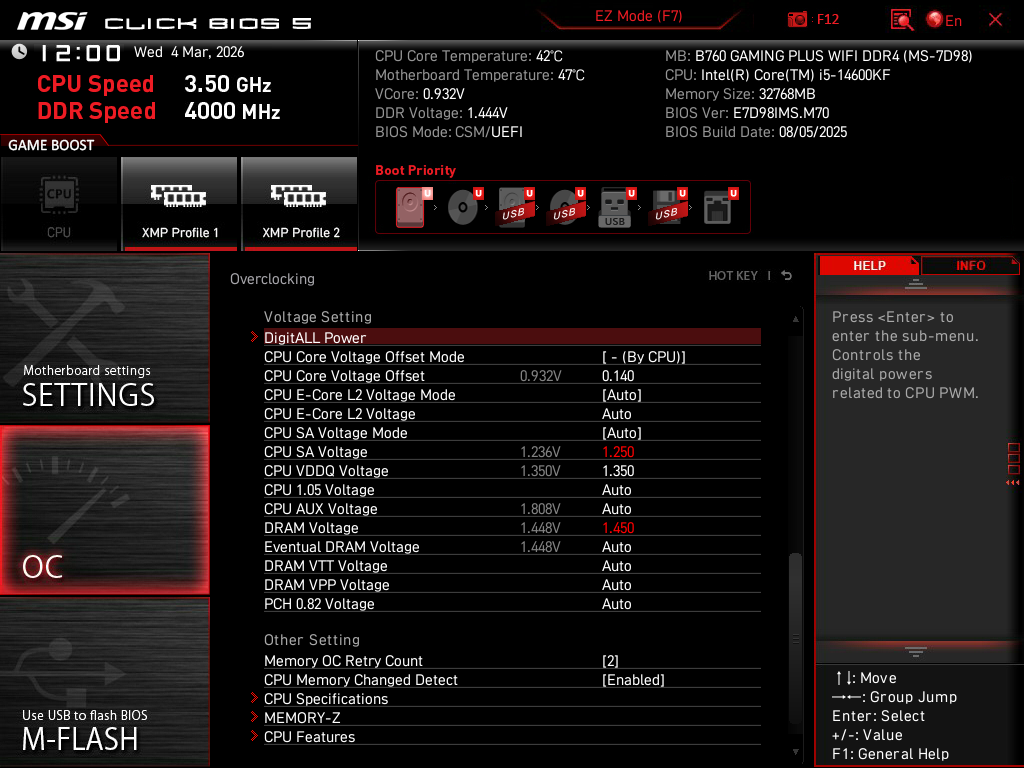Open CPU Memory Changed Detect dropdown
Image resolution: width=1024 pixels, height=768 pixels.
click(x=633, y=680)
